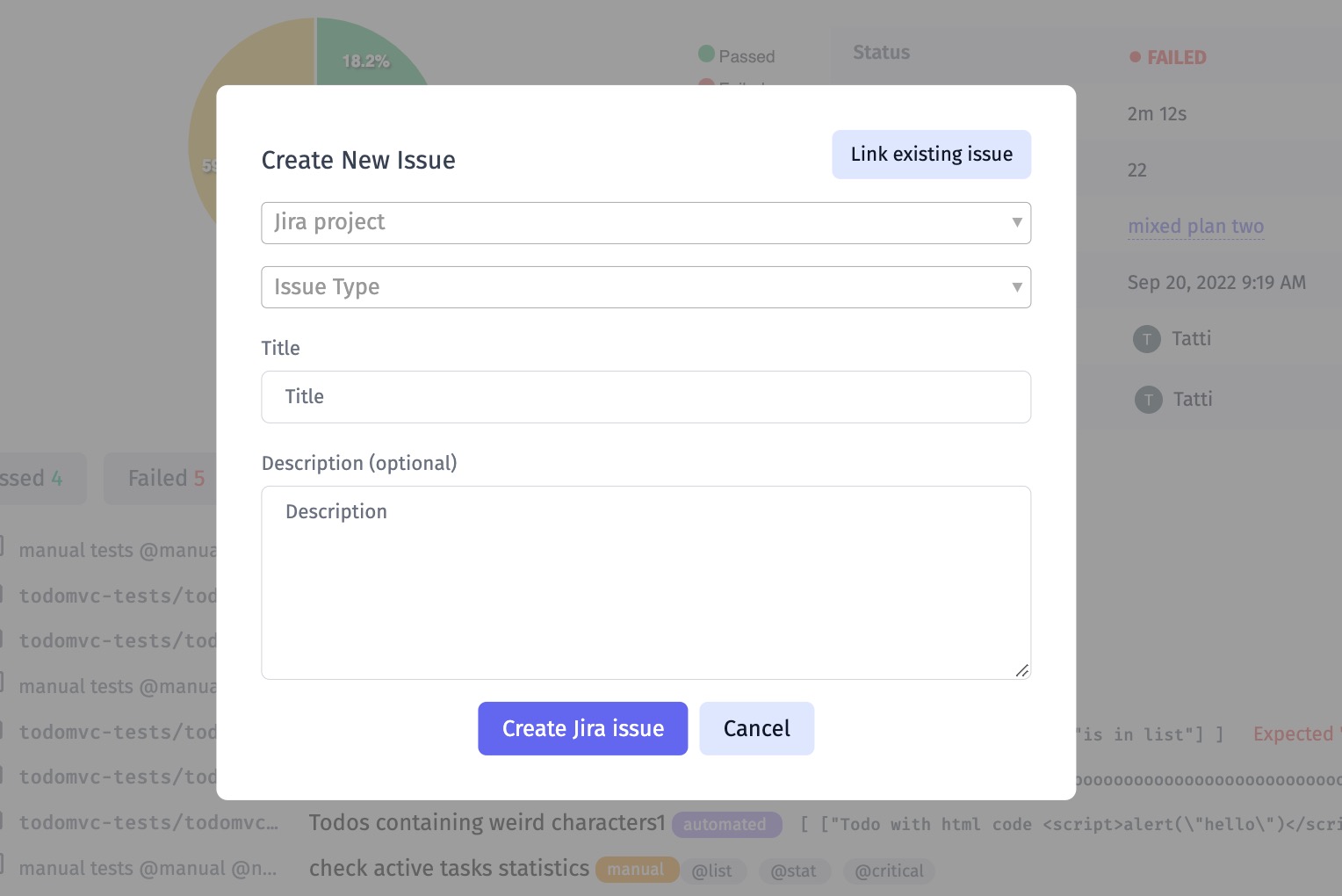Click the manual tag badge

(x=636, y=870)
